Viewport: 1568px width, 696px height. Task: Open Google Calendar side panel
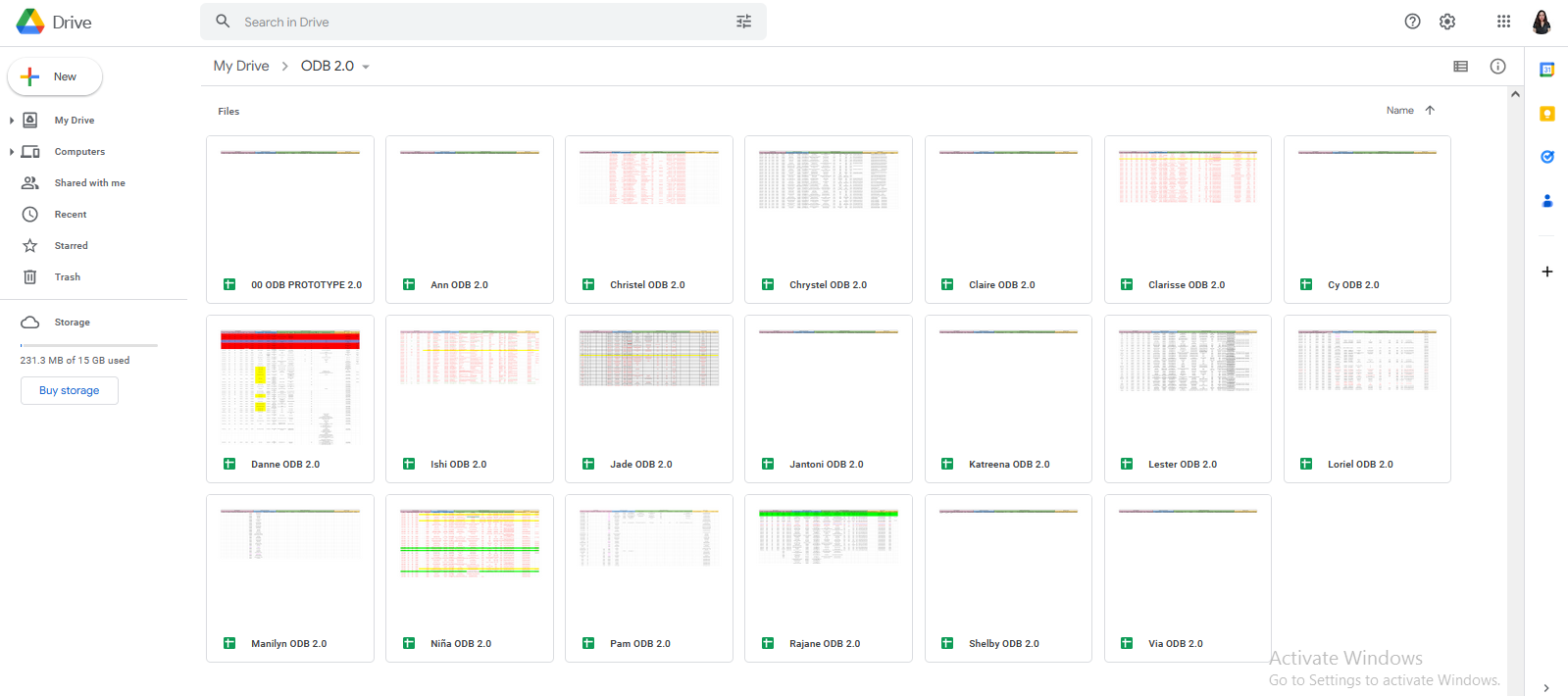click(x=1546, y=70)
